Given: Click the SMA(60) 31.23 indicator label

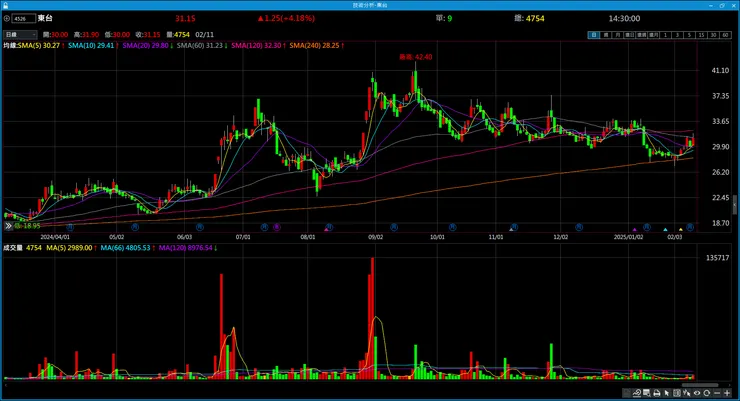Looking at the screenshot, I should tap(200, 45).
